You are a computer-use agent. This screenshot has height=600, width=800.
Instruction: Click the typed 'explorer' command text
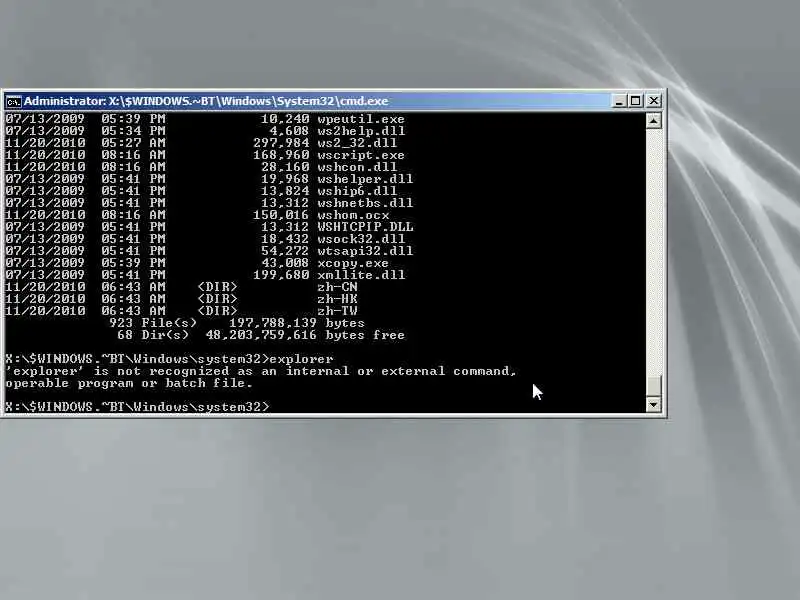(x=302, y=359)
